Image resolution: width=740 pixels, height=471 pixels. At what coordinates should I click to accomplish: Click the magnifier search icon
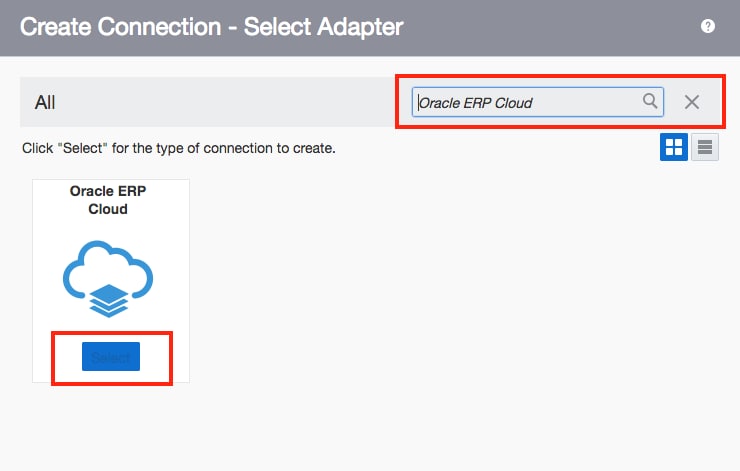coord(650,101)
